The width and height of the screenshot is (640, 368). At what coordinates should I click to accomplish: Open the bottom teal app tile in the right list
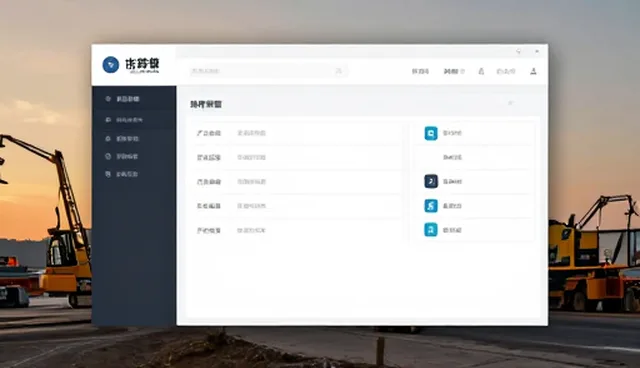pos(431,230)
